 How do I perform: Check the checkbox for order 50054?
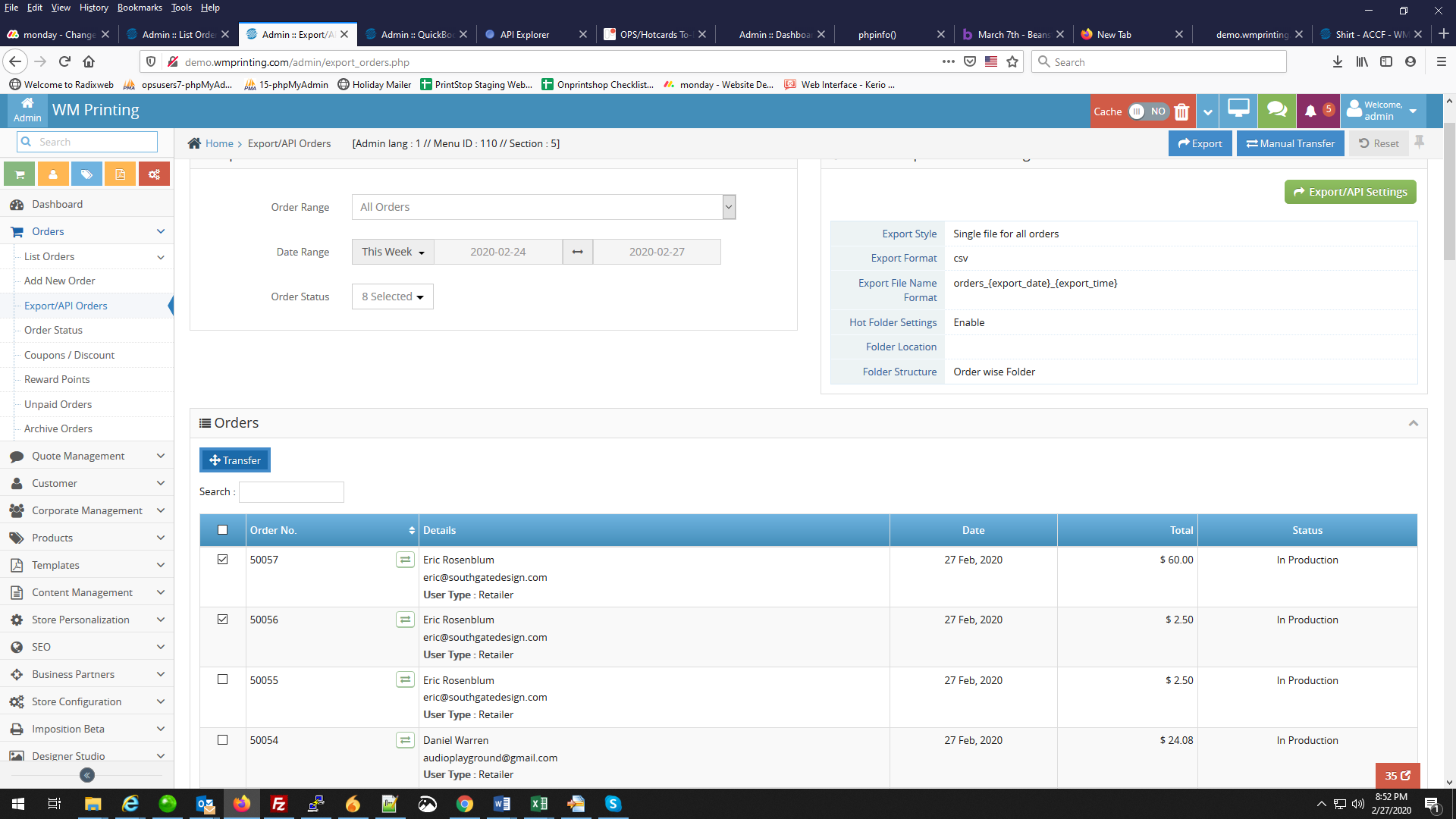pos(222,740)
